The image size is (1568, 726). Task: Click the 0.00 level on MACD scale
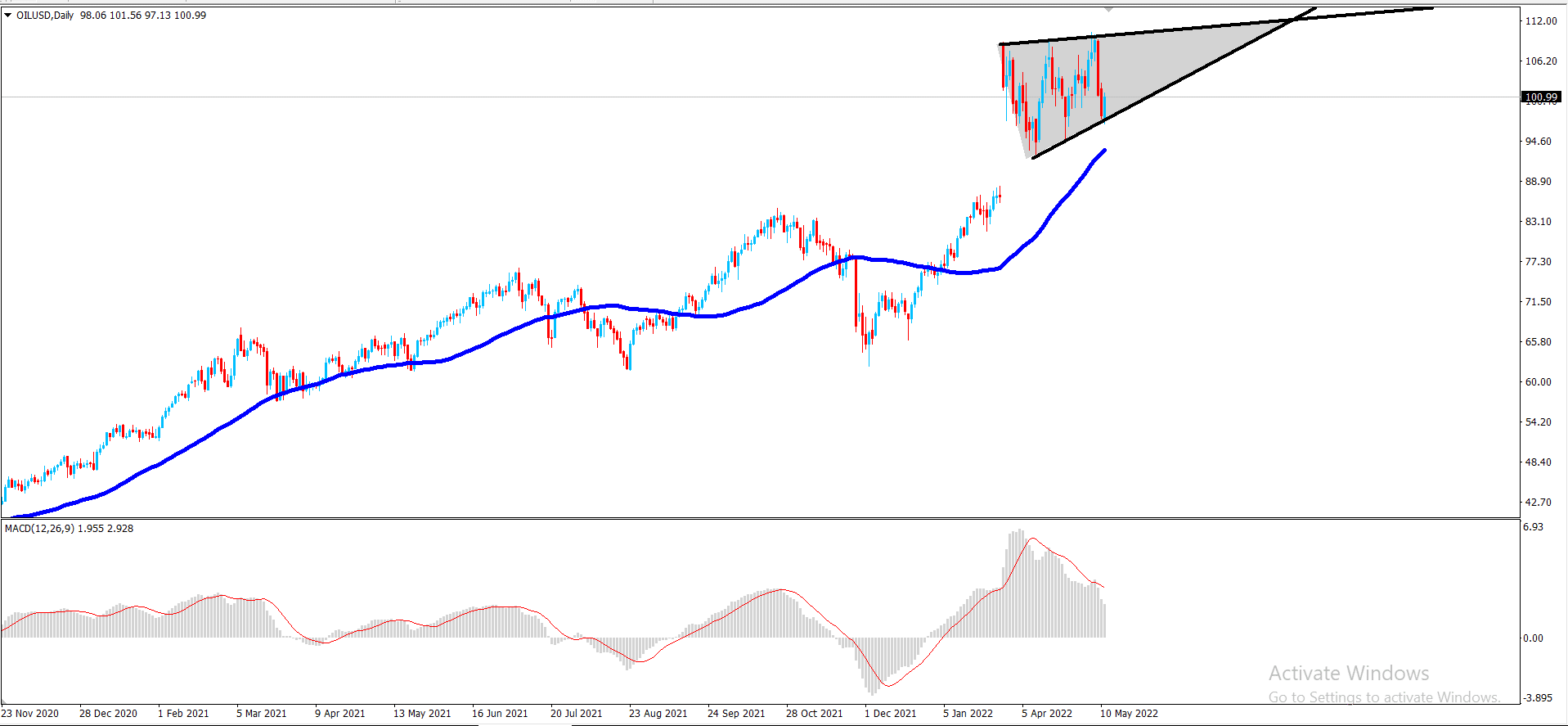[1533, 638]
